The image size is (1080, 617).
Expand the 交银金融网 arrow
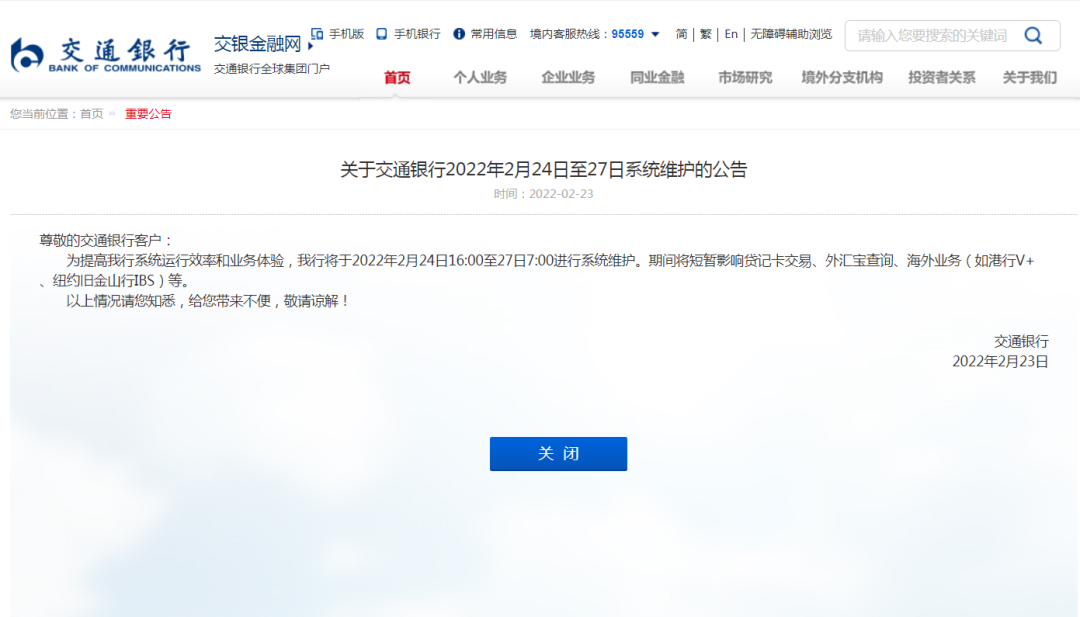coord(311,45)
